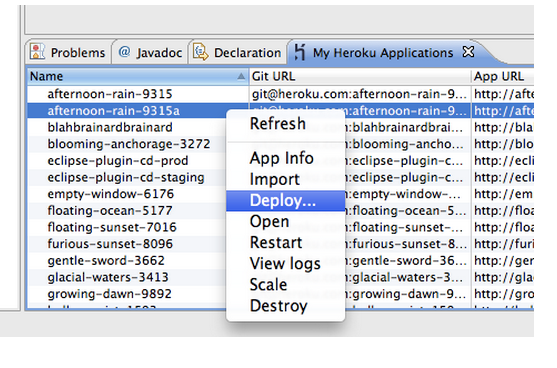Click Git URL cell ending empty-window-...
557x368 pixels.
(x=407, y=194)
